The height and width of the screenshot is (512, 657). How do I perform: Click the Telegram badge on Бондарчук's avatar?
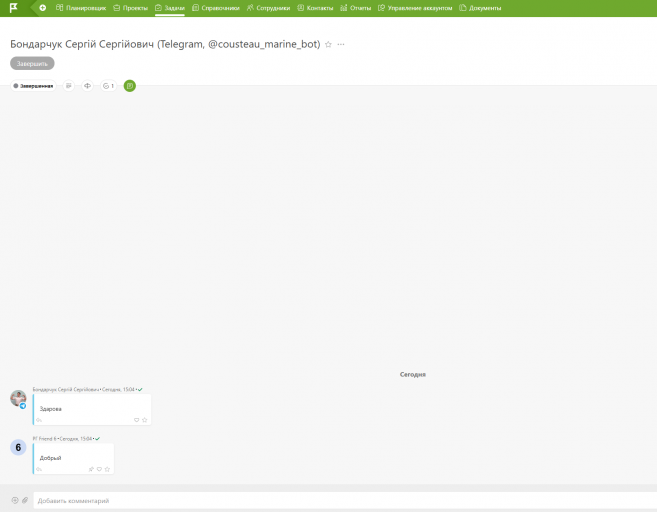tap(23, 406)
